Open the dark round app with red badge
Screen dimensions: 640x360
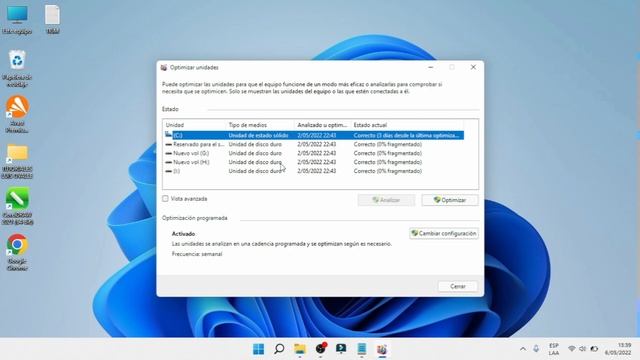point(320,349)
